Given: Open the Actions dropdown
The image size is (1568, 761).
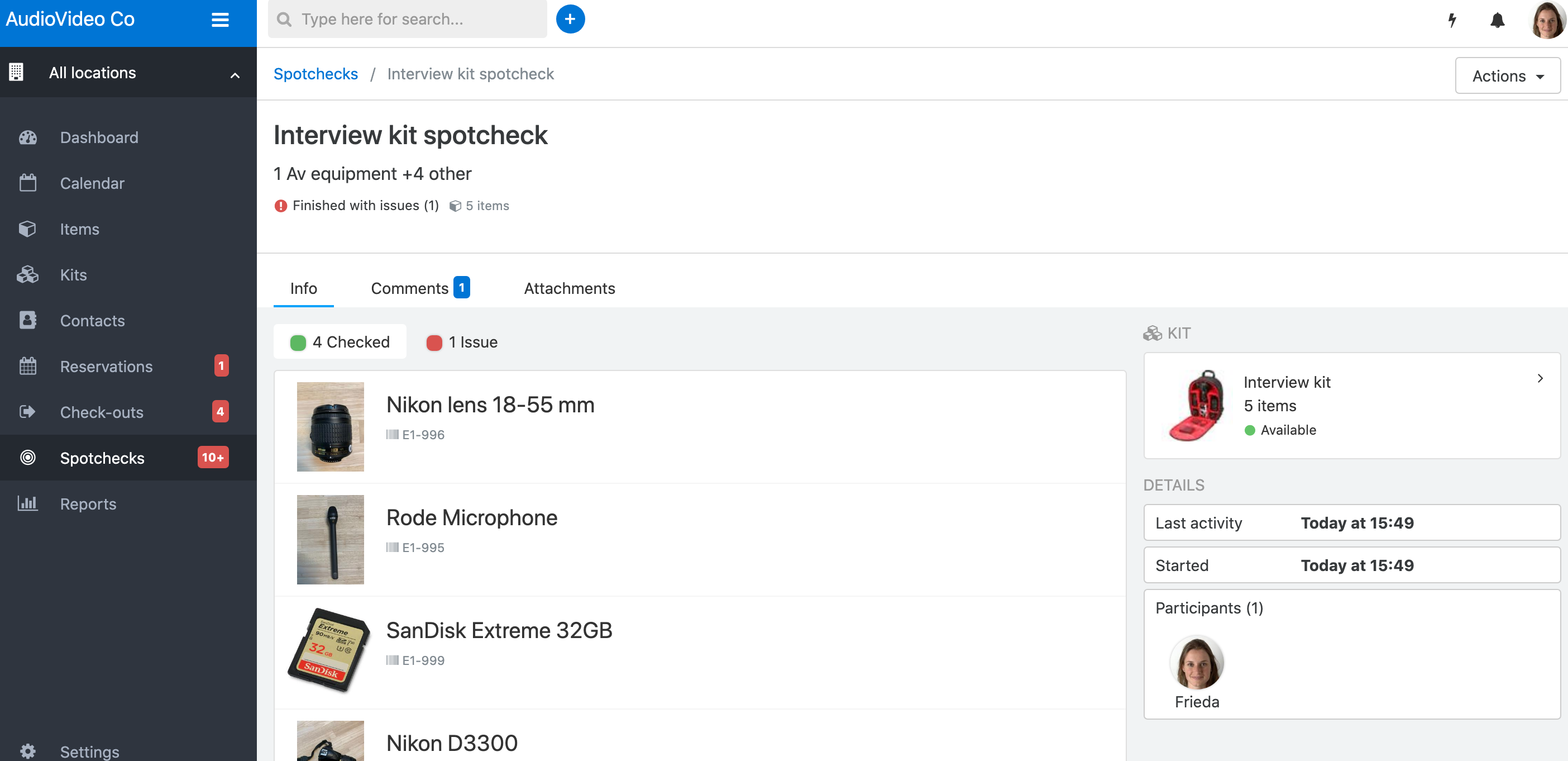Looking at the screenshot, I should [1507, 76].
